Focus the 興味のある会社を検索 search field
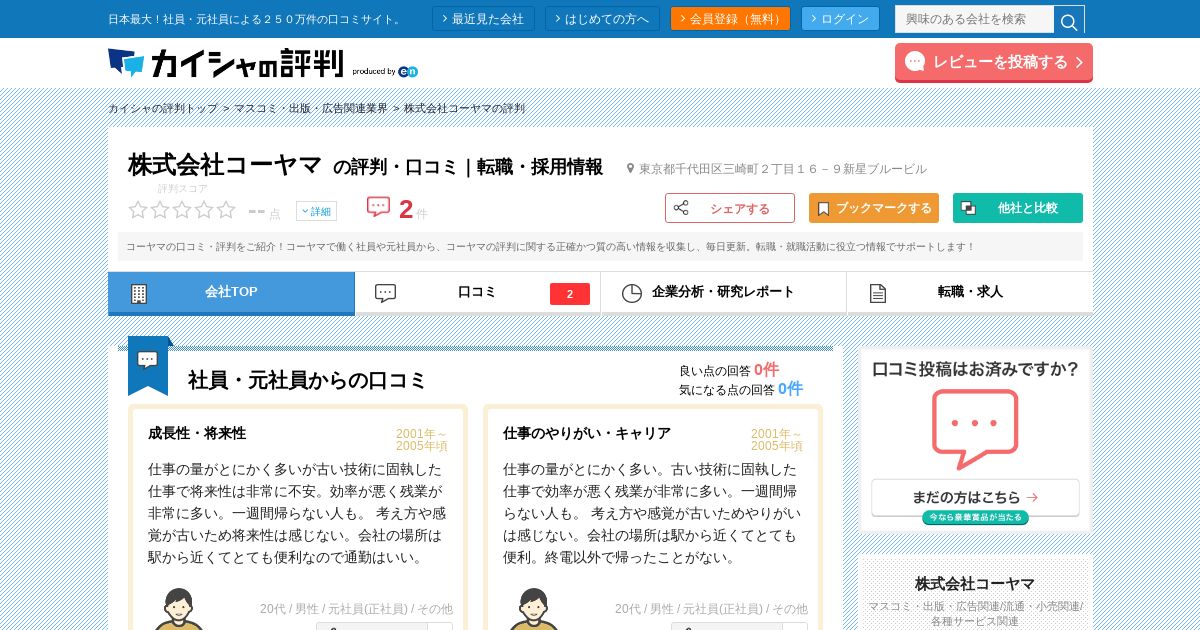This screenshot has height=630, width=1200. pos(974,19)
